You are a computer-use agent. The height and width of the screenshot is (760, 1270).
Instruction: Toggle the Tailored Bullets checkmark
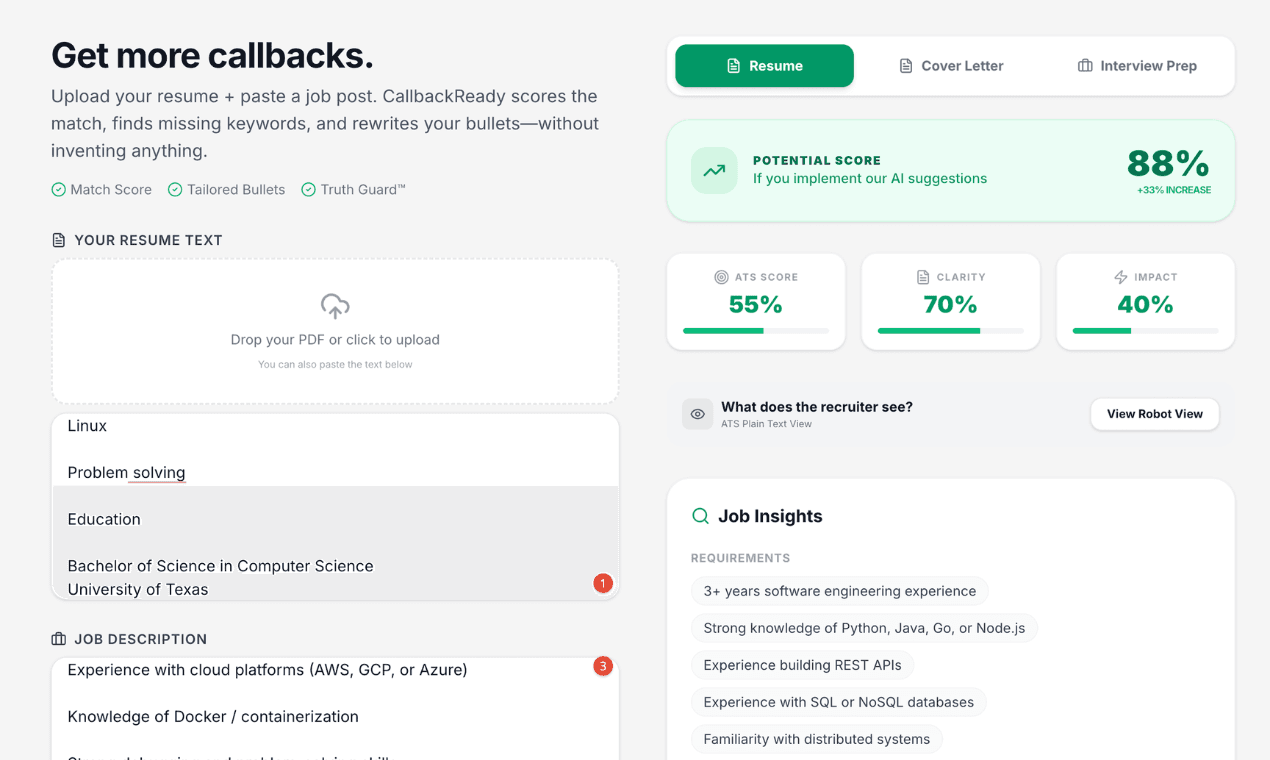[x=174, y=189]
